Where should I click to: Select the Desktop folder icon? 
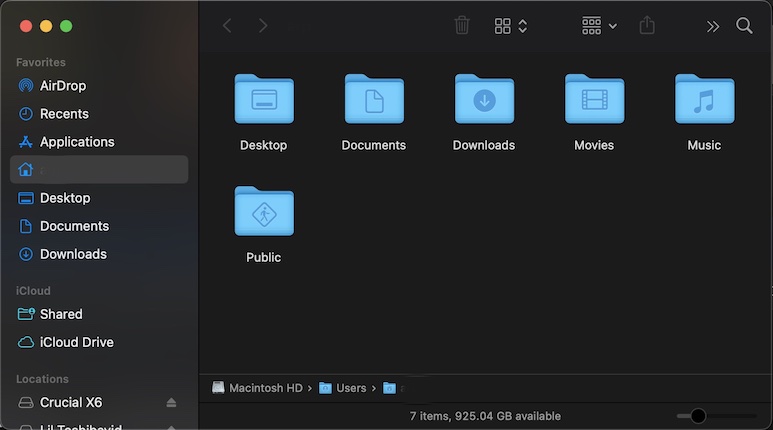264,99
